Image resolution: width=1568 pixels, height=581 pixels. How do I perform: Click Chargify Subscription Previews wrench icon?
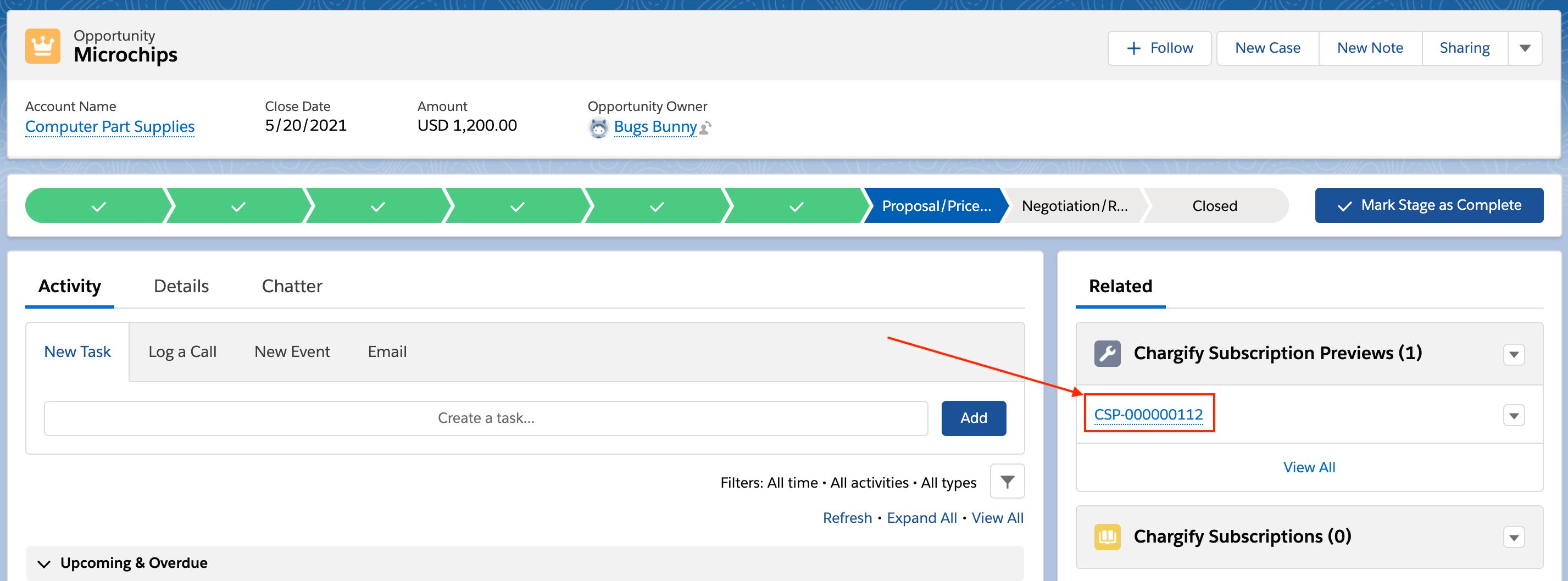click(1107, 354)
